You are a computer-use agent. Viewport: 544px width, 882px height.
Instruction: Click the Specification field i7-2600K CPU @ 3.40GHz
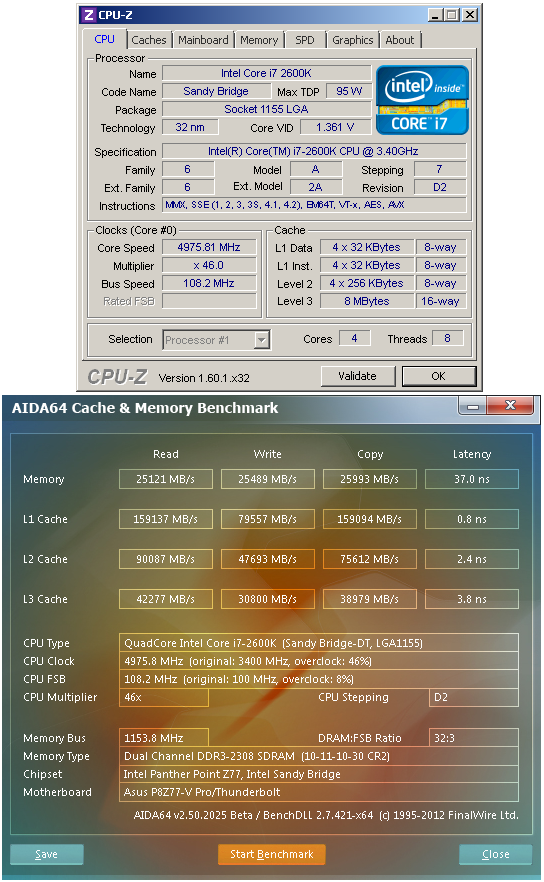(x=314, y=151)
